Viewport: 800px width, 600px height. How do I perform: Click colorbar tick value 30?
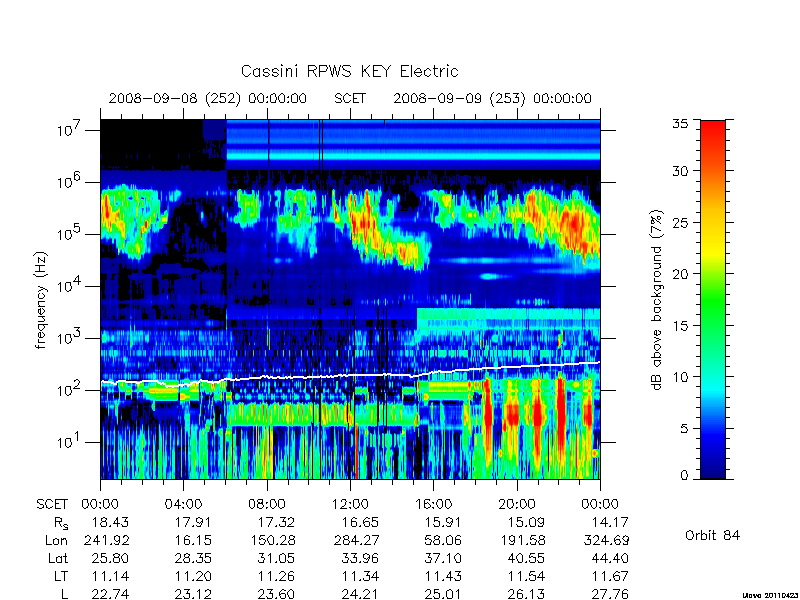(x=681, y=171)
